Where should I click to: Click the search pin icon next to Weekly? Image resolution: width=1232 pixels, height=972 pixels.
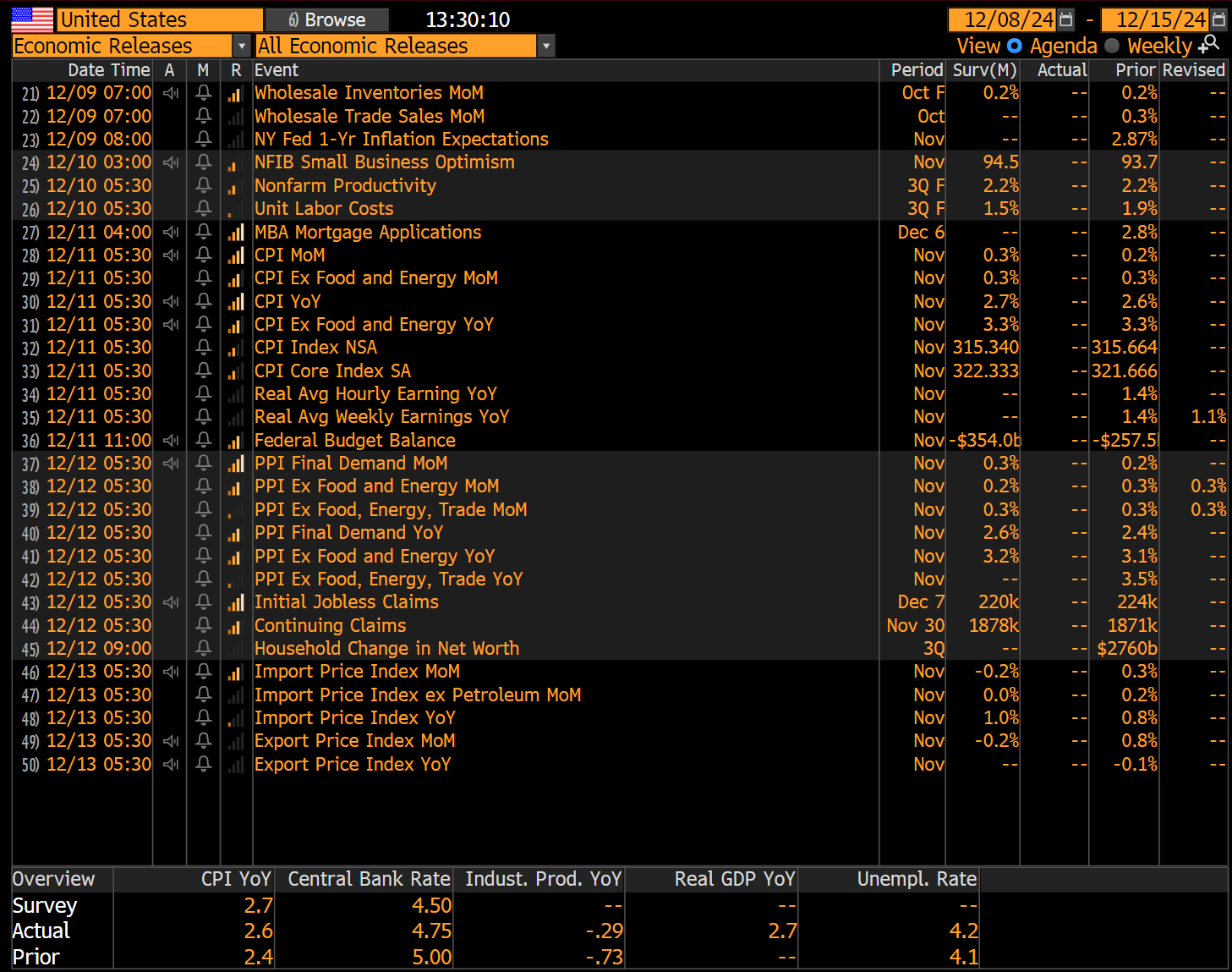point(1211,45)
